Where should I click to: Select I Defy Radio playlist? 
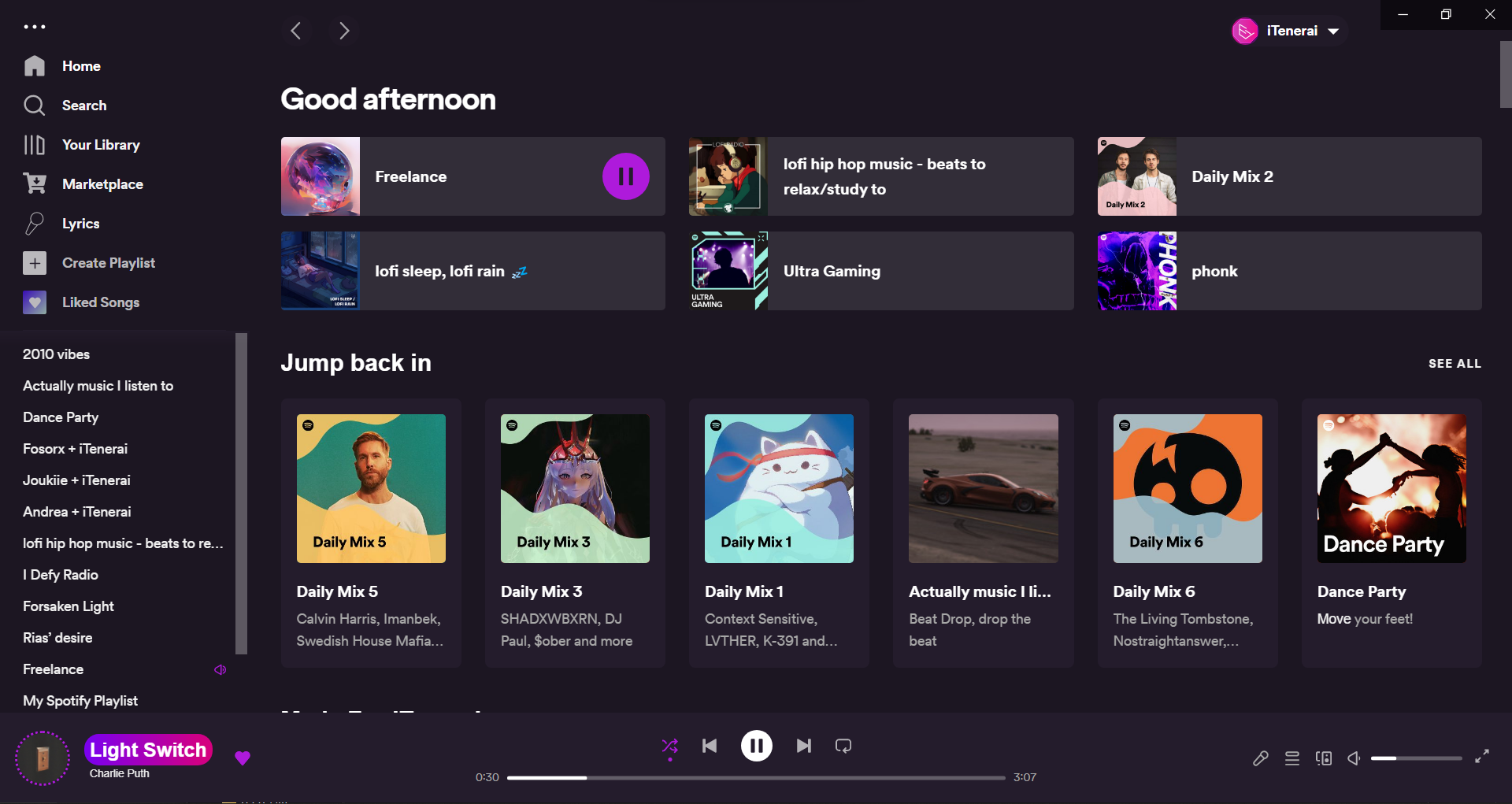click(x=61, y=575)
